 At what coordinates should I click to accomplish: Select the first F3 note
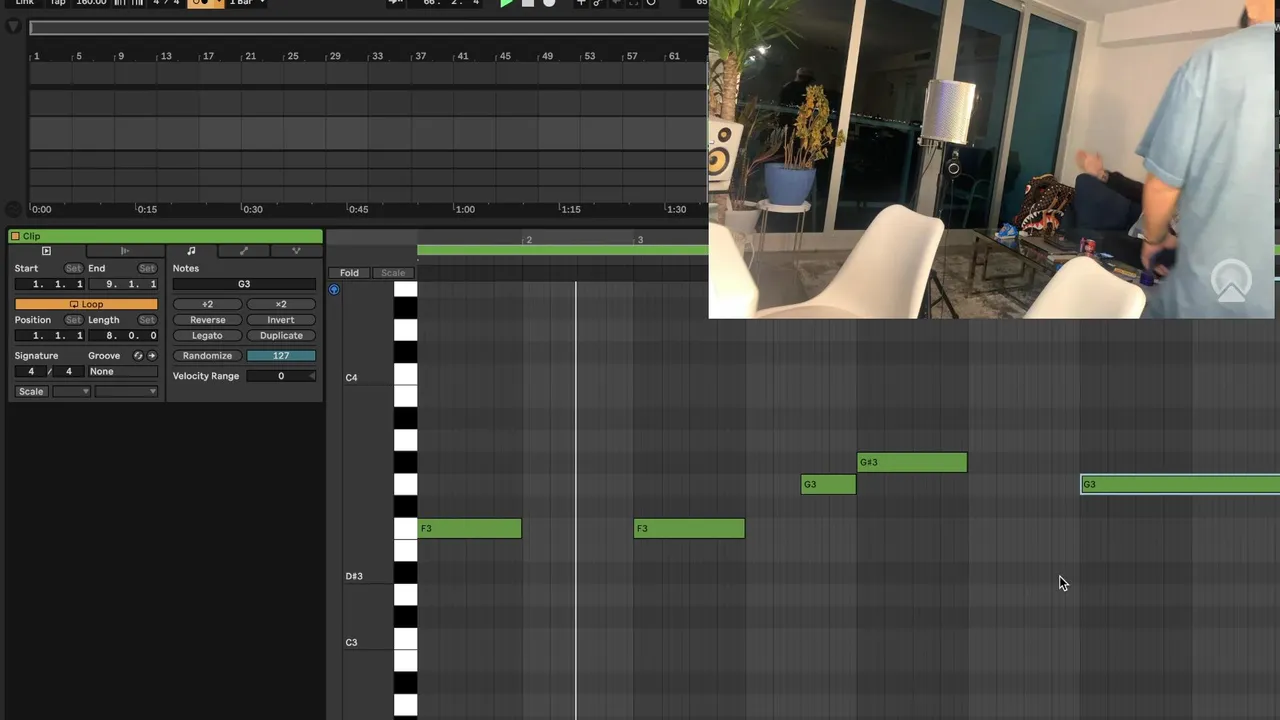coord(470,528)
